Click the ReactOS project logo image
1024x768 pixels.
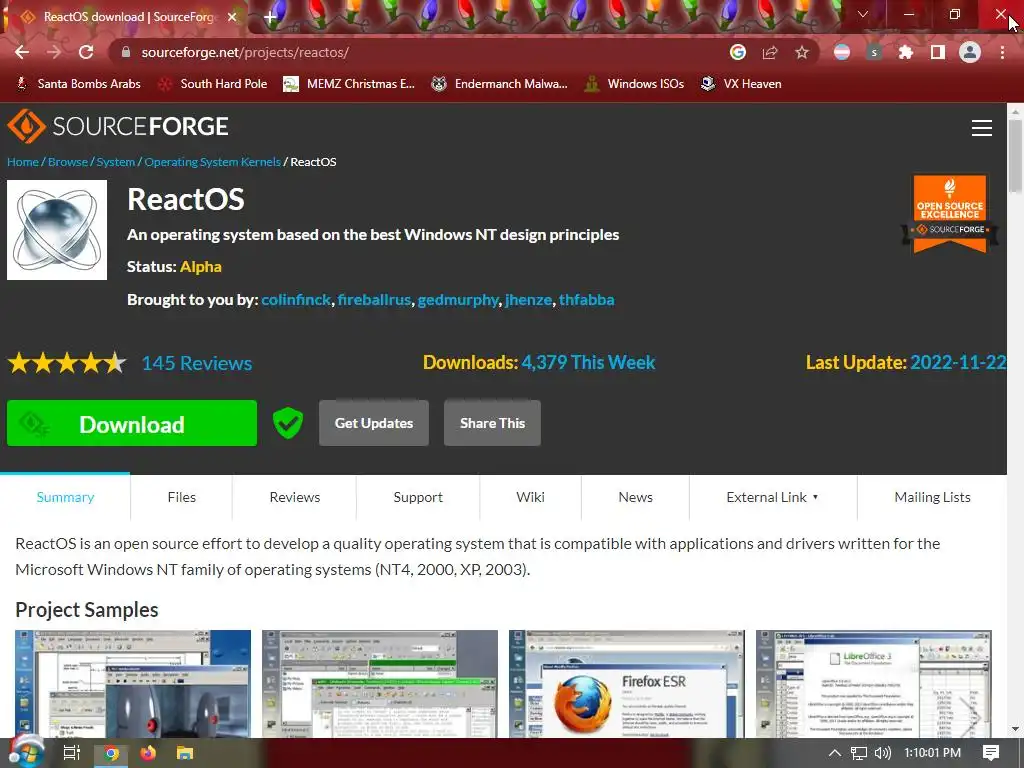pos(57,230)
